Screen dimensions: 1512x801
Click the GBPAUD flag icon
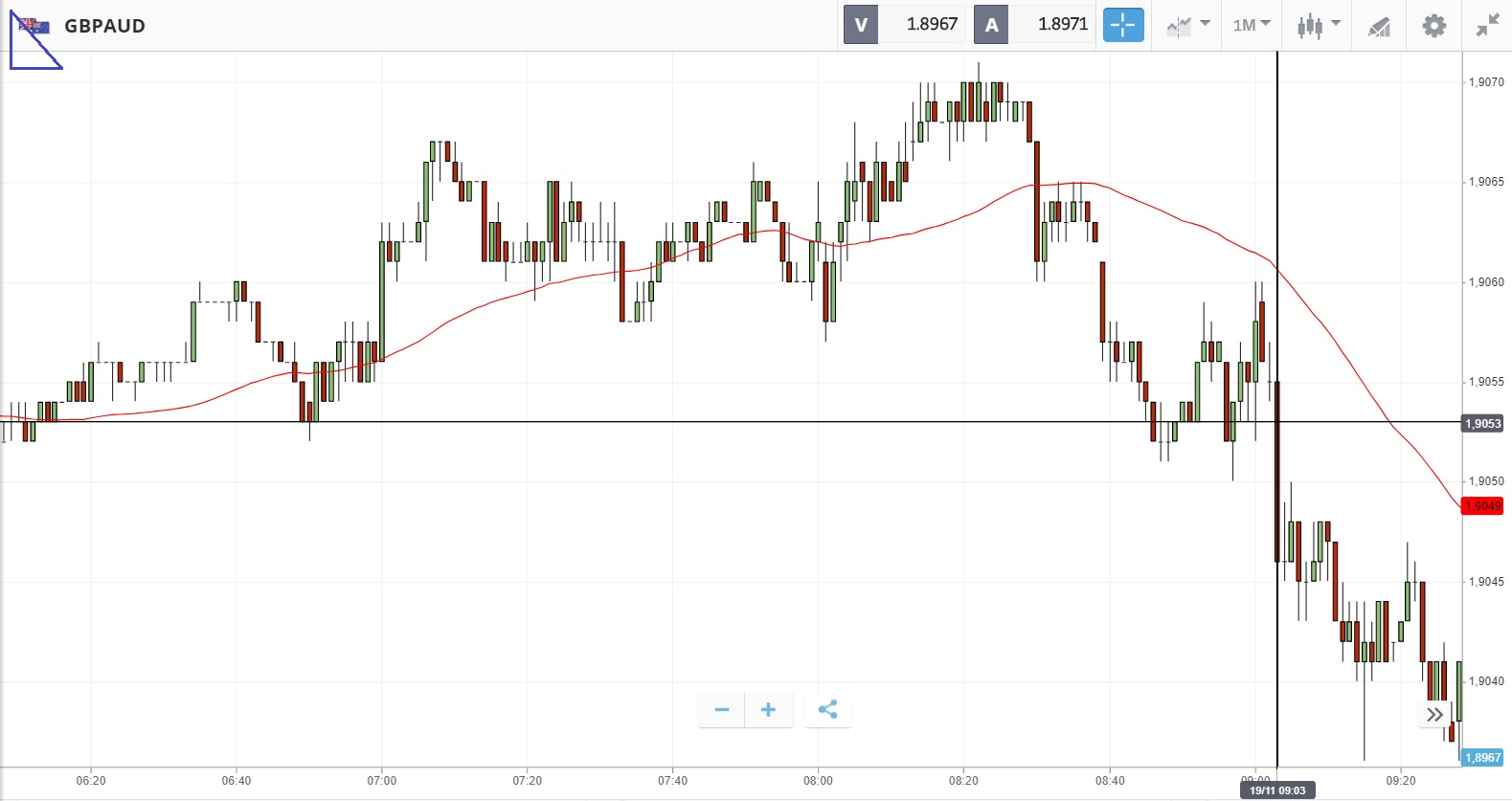coord(34,26)
